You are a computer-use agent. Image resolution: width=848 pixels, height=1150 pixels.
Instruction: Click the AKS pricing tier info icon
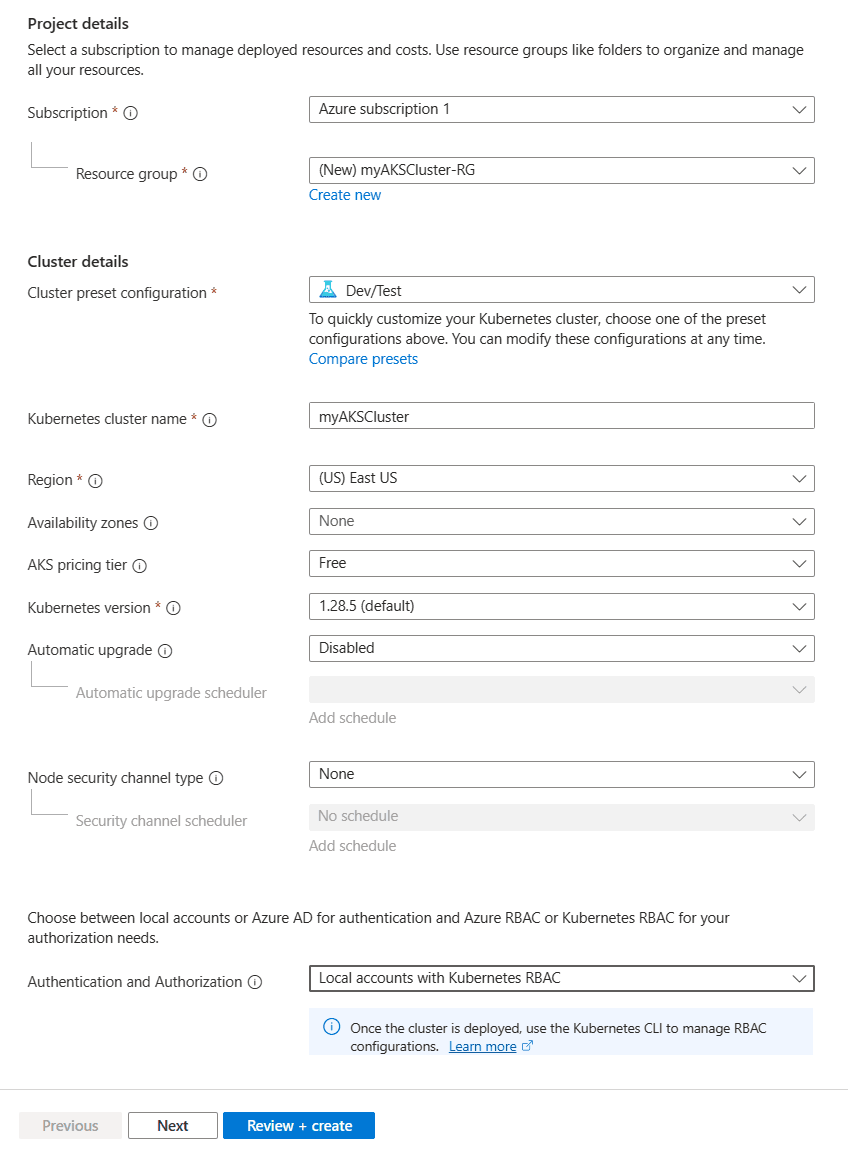tap(141, 565)
